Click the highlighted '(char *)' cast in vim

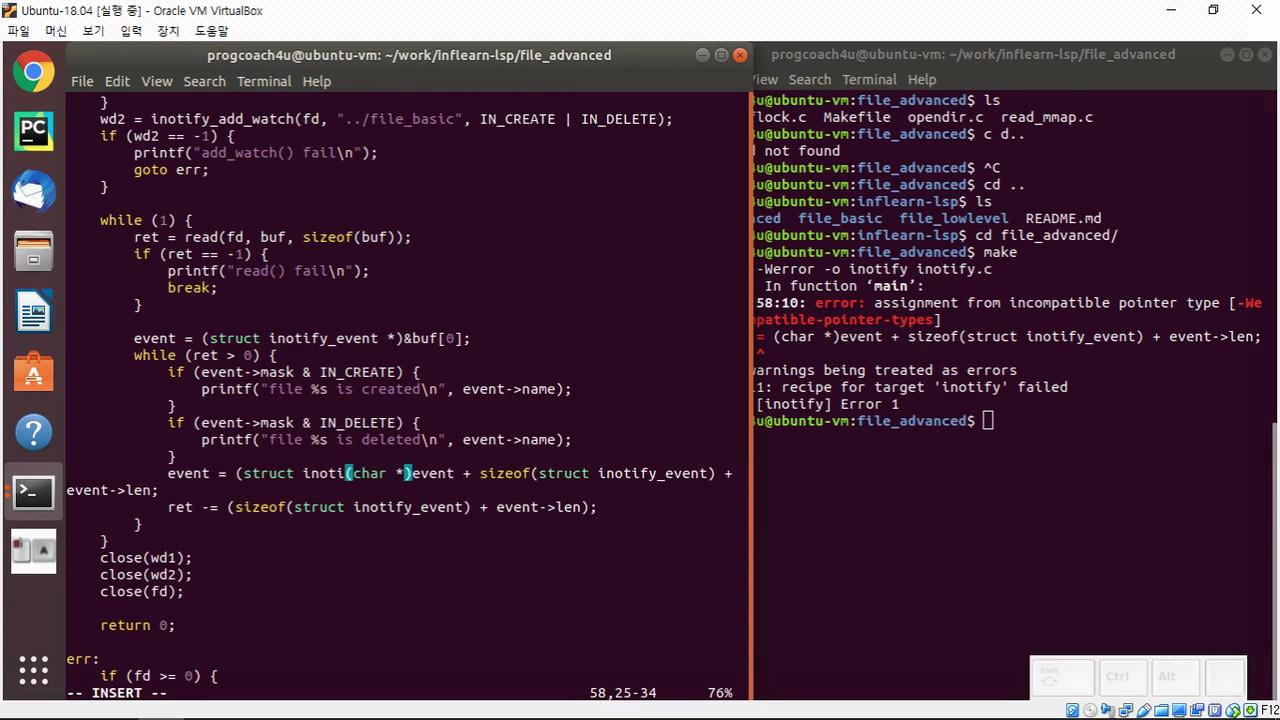click(x=378, y=473)
